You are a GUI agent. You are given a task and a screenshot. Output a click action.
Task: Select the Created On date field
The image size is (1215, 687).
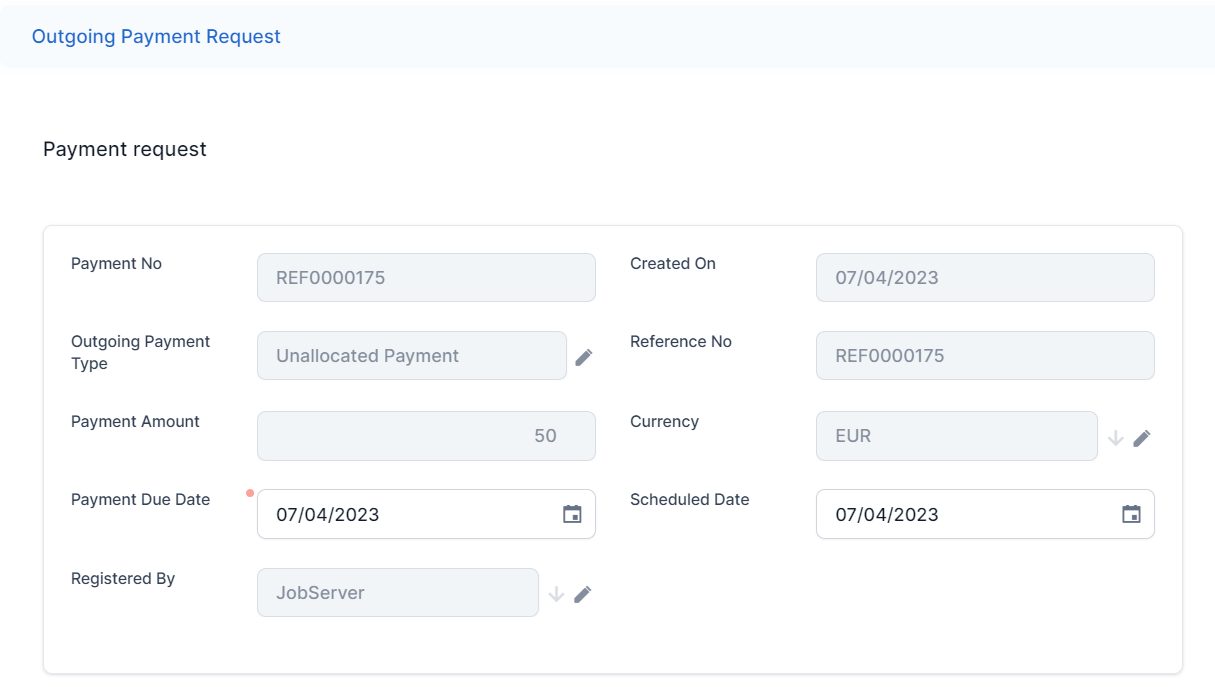(x=985, y=278)
